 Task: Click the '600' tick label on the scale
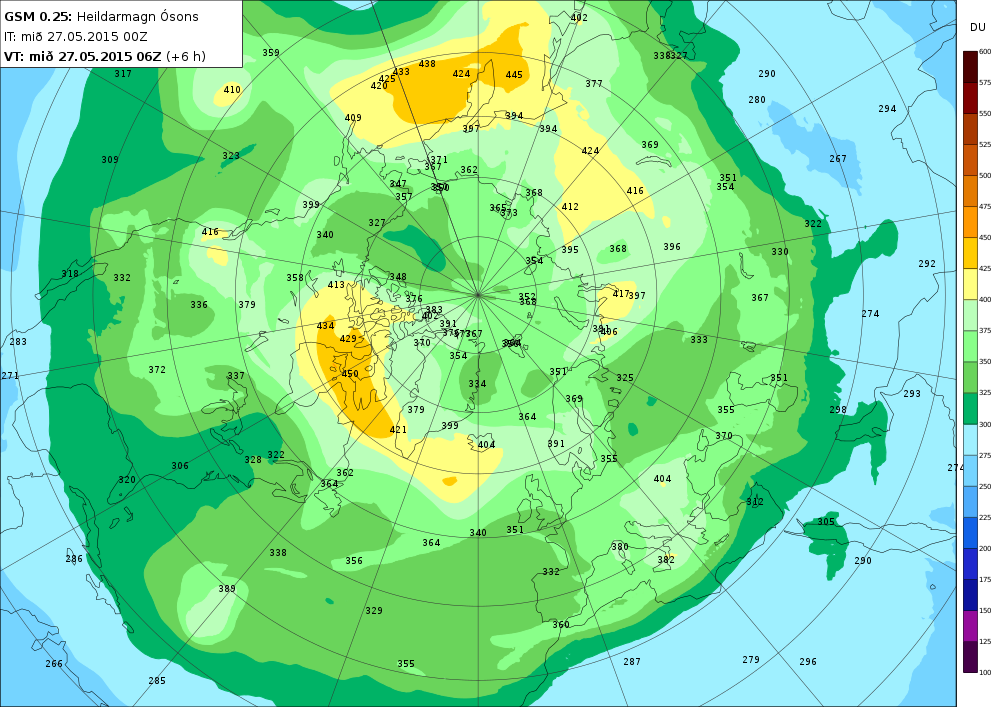point(985,52)
